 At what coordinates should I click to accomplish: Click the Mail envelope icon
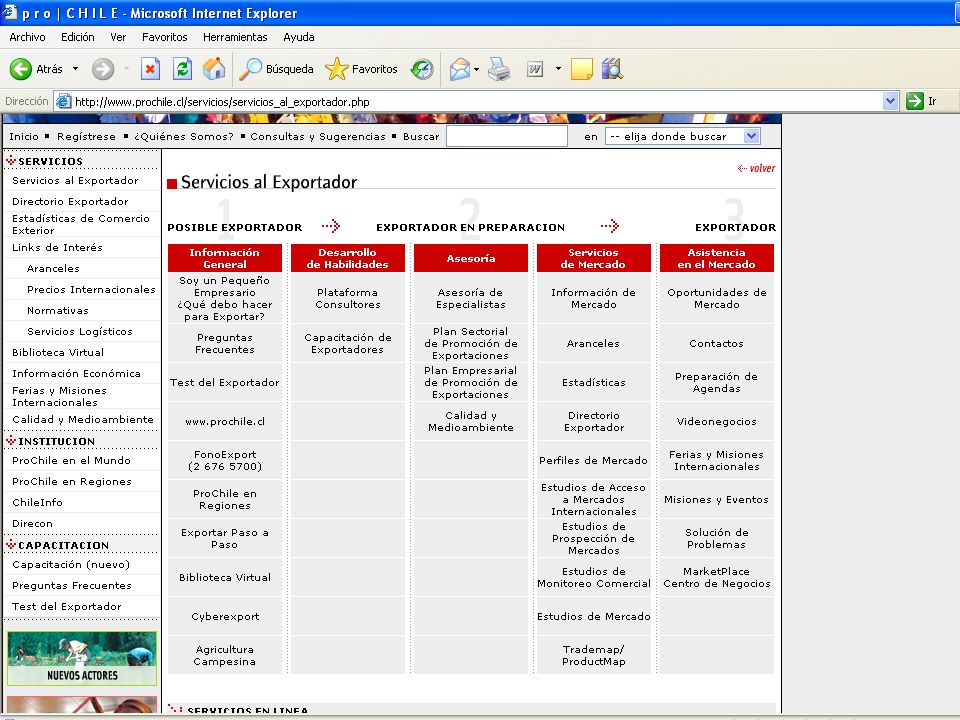459,69
